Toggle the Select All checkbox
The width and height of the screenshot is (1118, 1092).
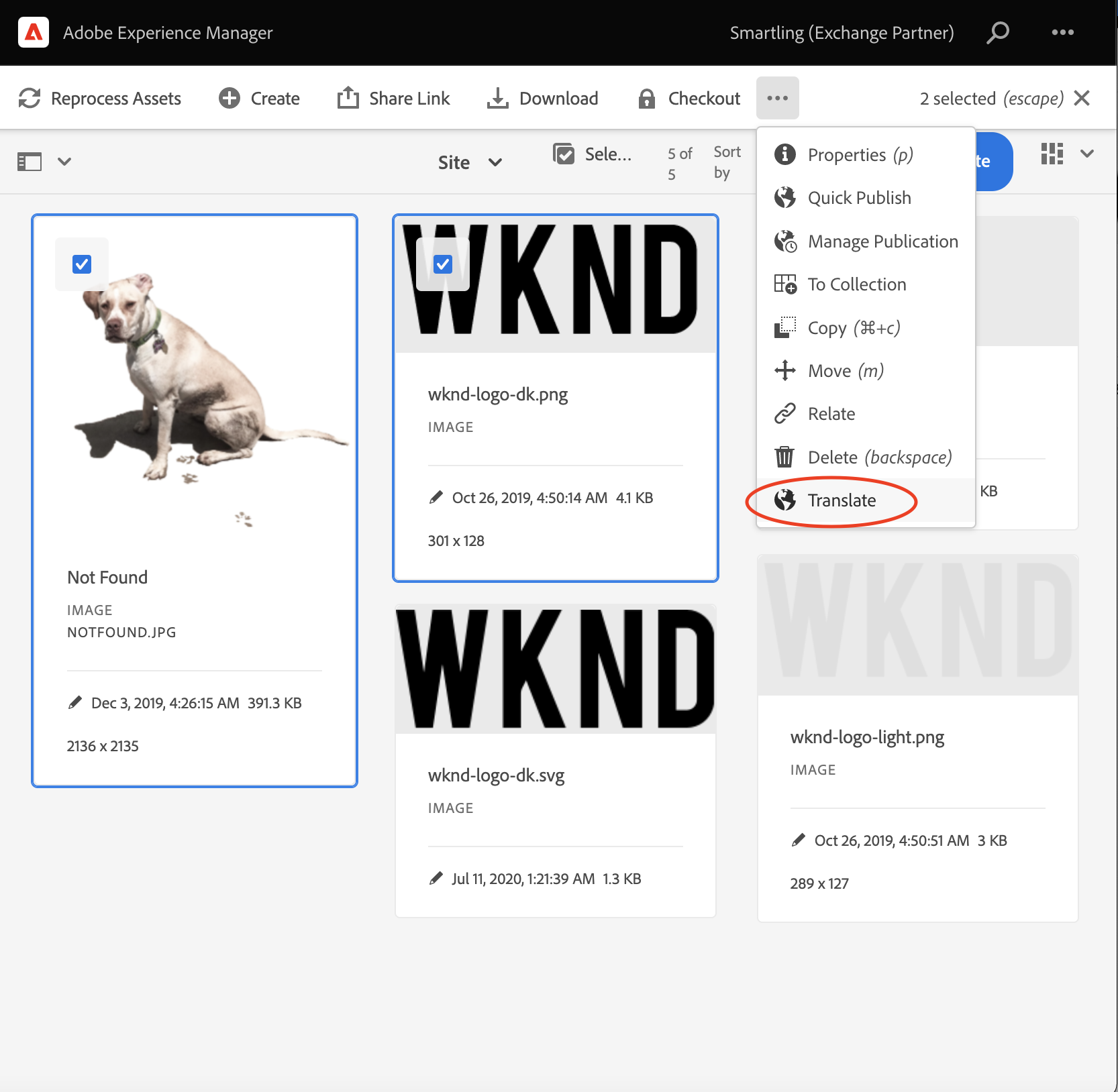[564, 154]
